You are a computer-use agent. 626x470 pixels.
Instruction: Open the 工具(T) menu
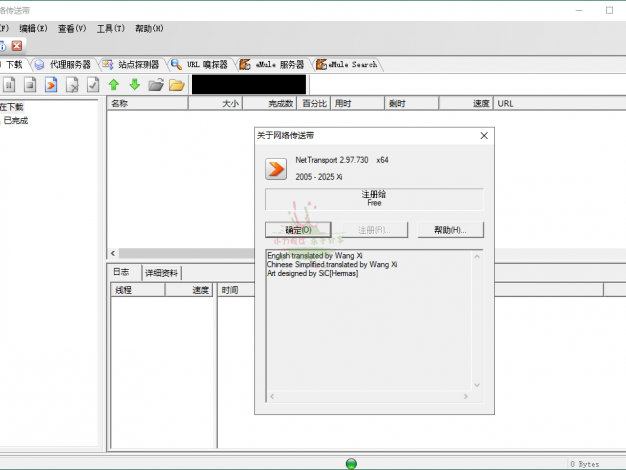[x=111, y=29]
